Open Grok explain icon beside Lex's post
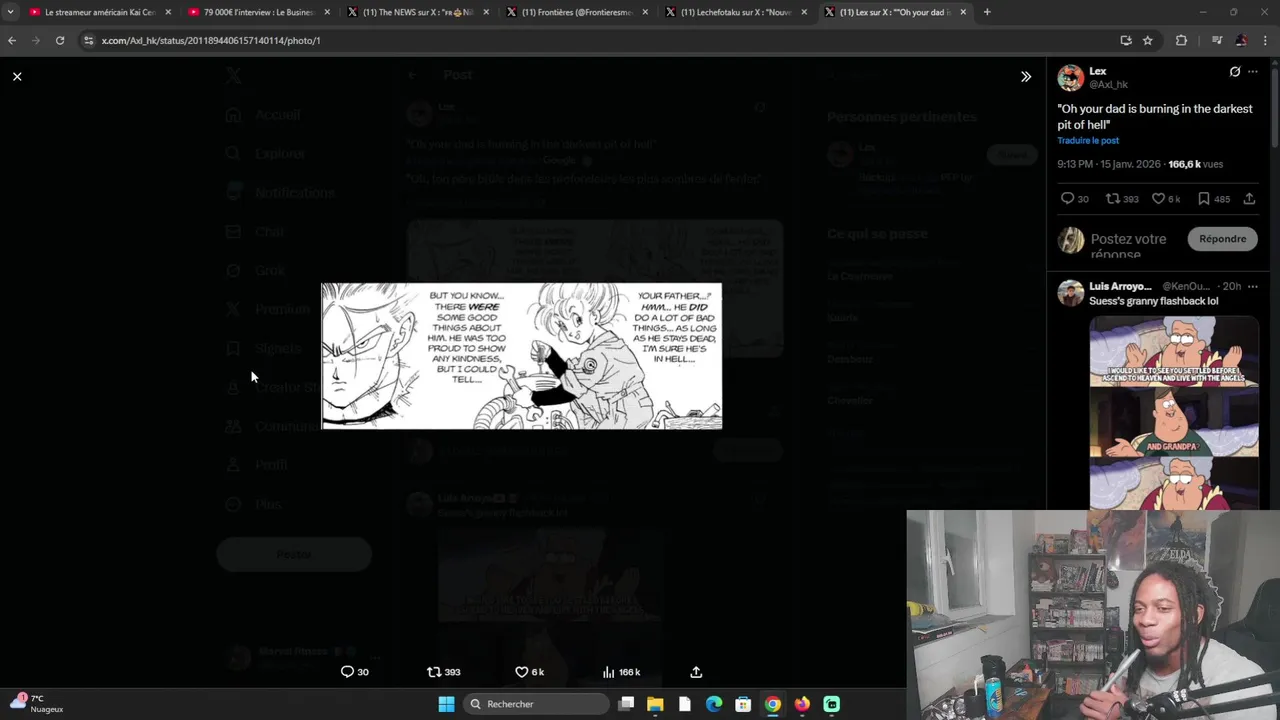 point(1235,72)
